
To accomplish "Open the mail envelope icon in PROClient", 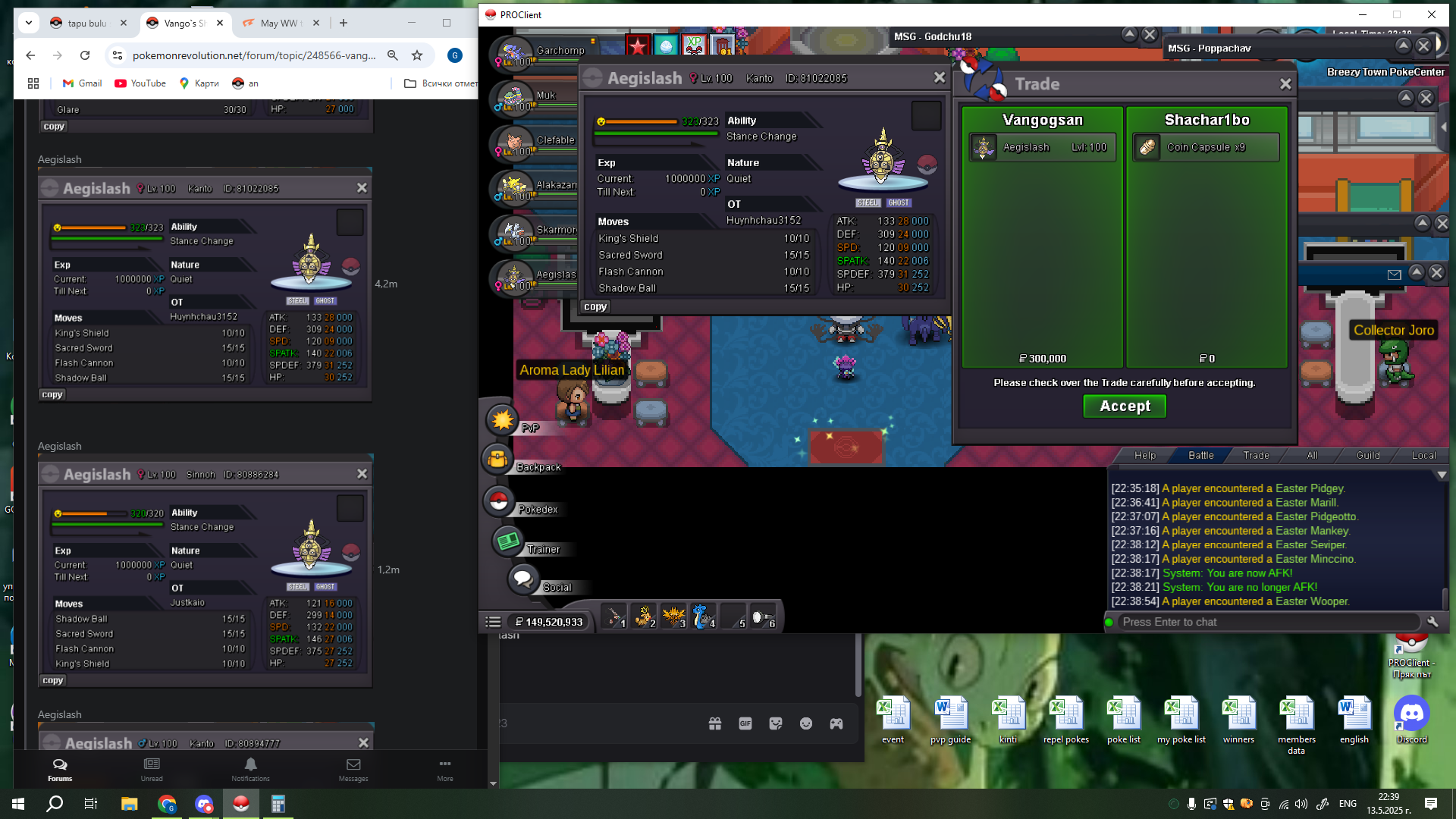I will 1394,275.
